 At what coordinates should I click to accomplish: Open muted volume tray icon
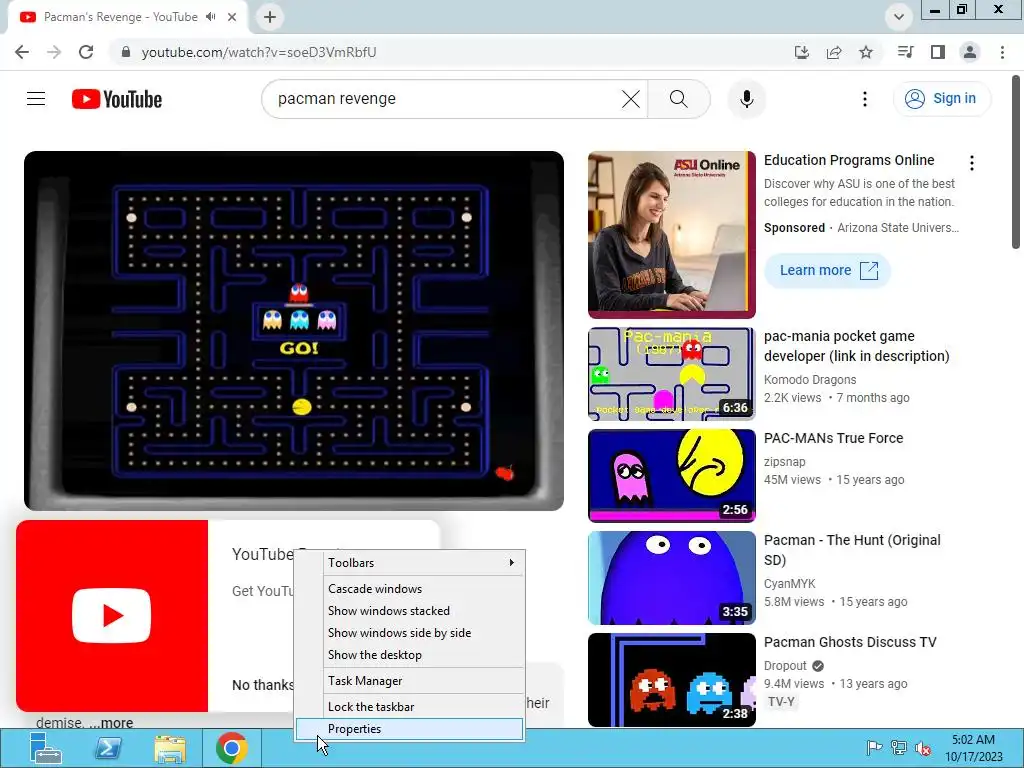[923, 748]
